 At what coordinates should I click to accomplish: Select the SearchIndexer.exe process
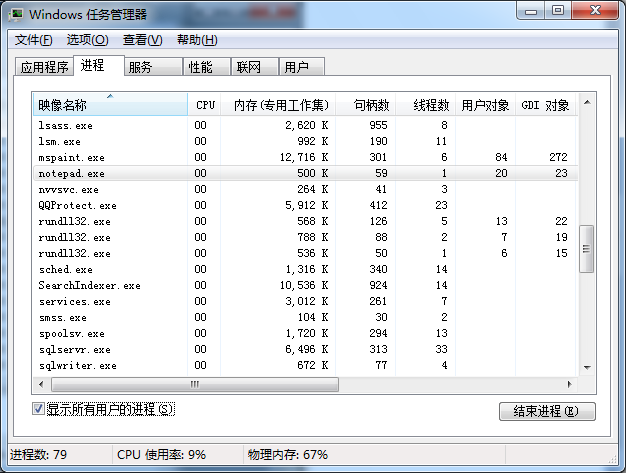305,285
